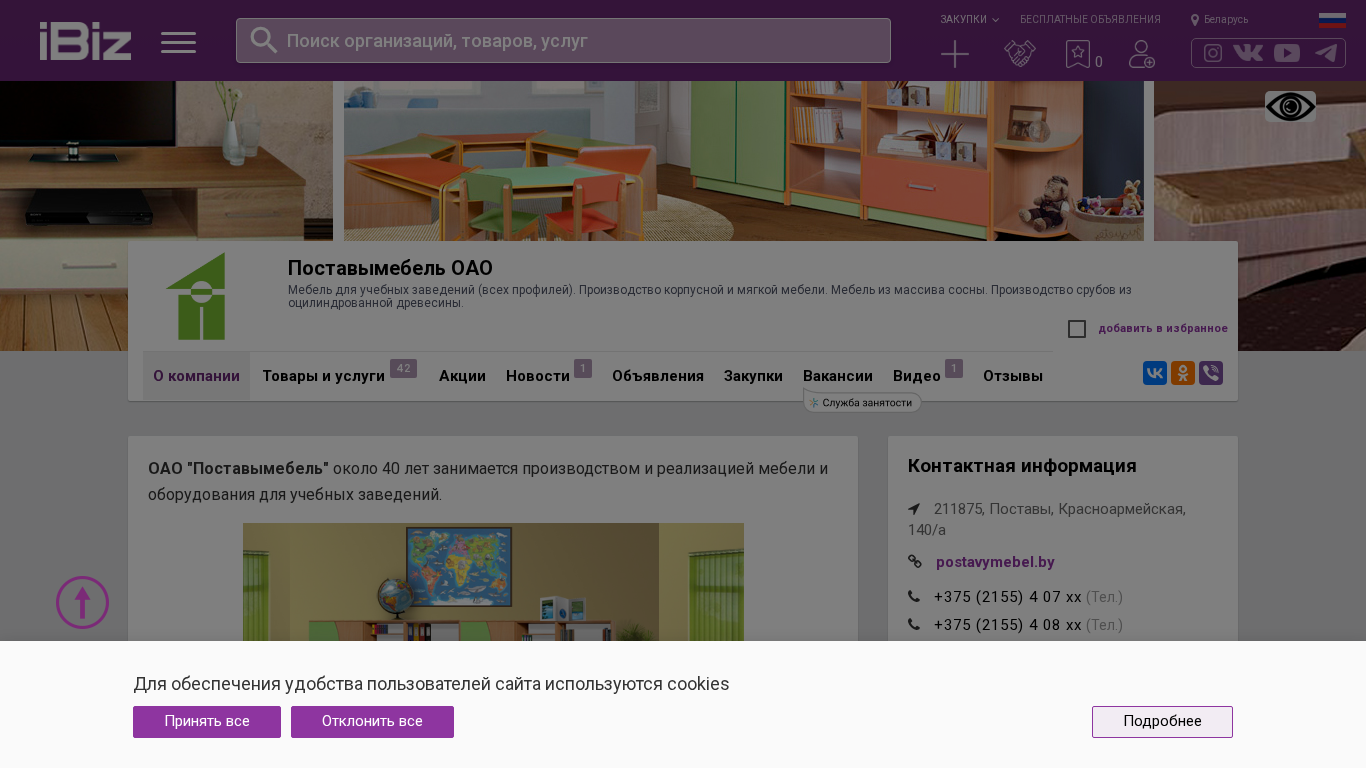
Task: Click the classroom furniture photo in description
Action: pyautogui.click(x=493, y=582)
